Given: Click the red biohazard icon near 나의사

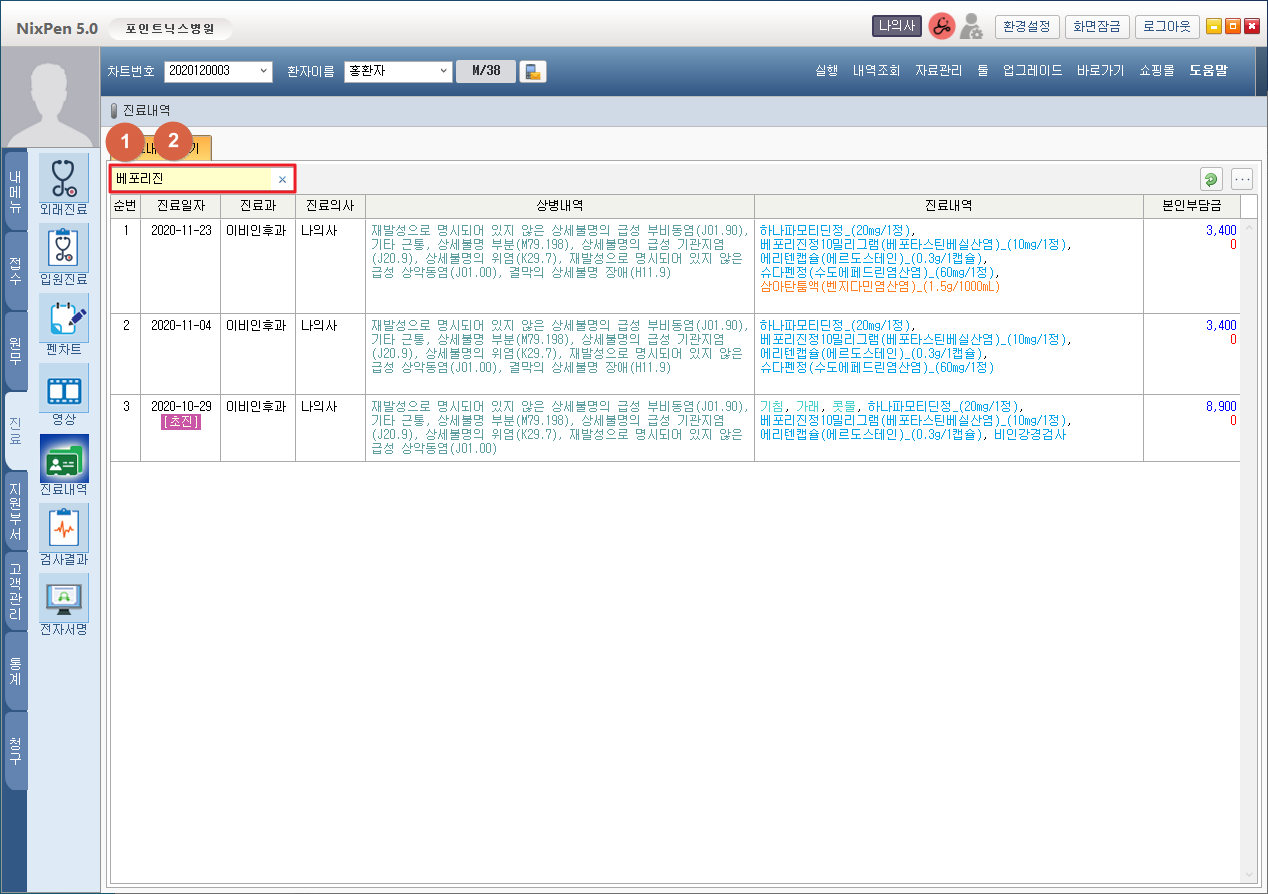Looking at the screenshot, I should [x=941, y=27].
